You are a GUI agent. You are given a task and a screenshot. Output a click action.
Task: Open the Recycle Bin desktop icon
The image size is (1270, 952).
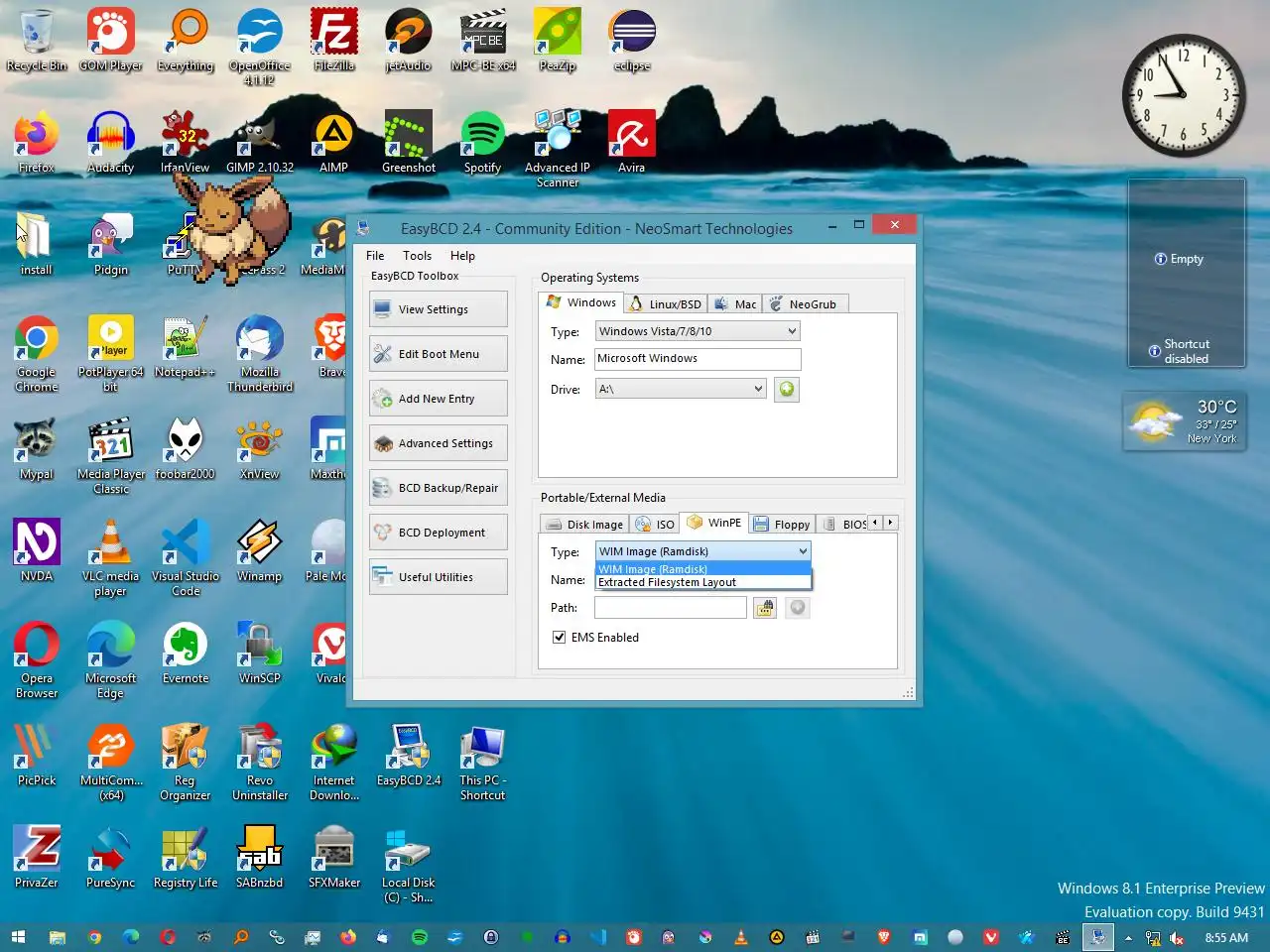[x=37, y=40]
